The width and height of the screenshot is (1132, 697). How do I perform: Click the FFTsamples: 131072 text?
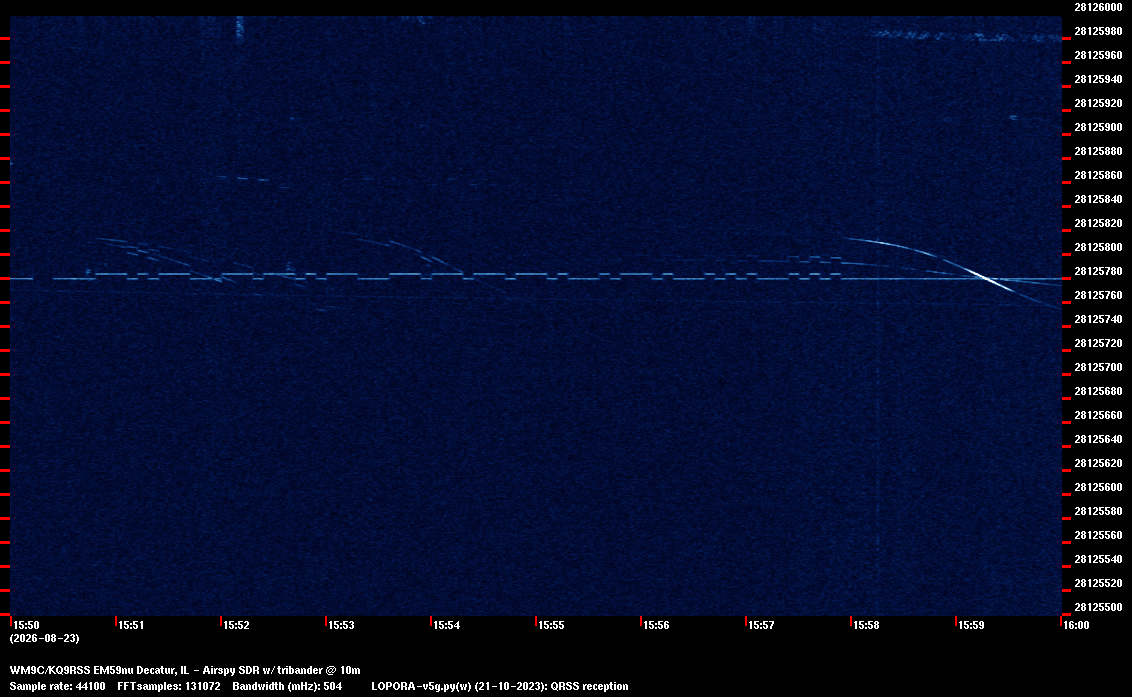tap(169, 686)
